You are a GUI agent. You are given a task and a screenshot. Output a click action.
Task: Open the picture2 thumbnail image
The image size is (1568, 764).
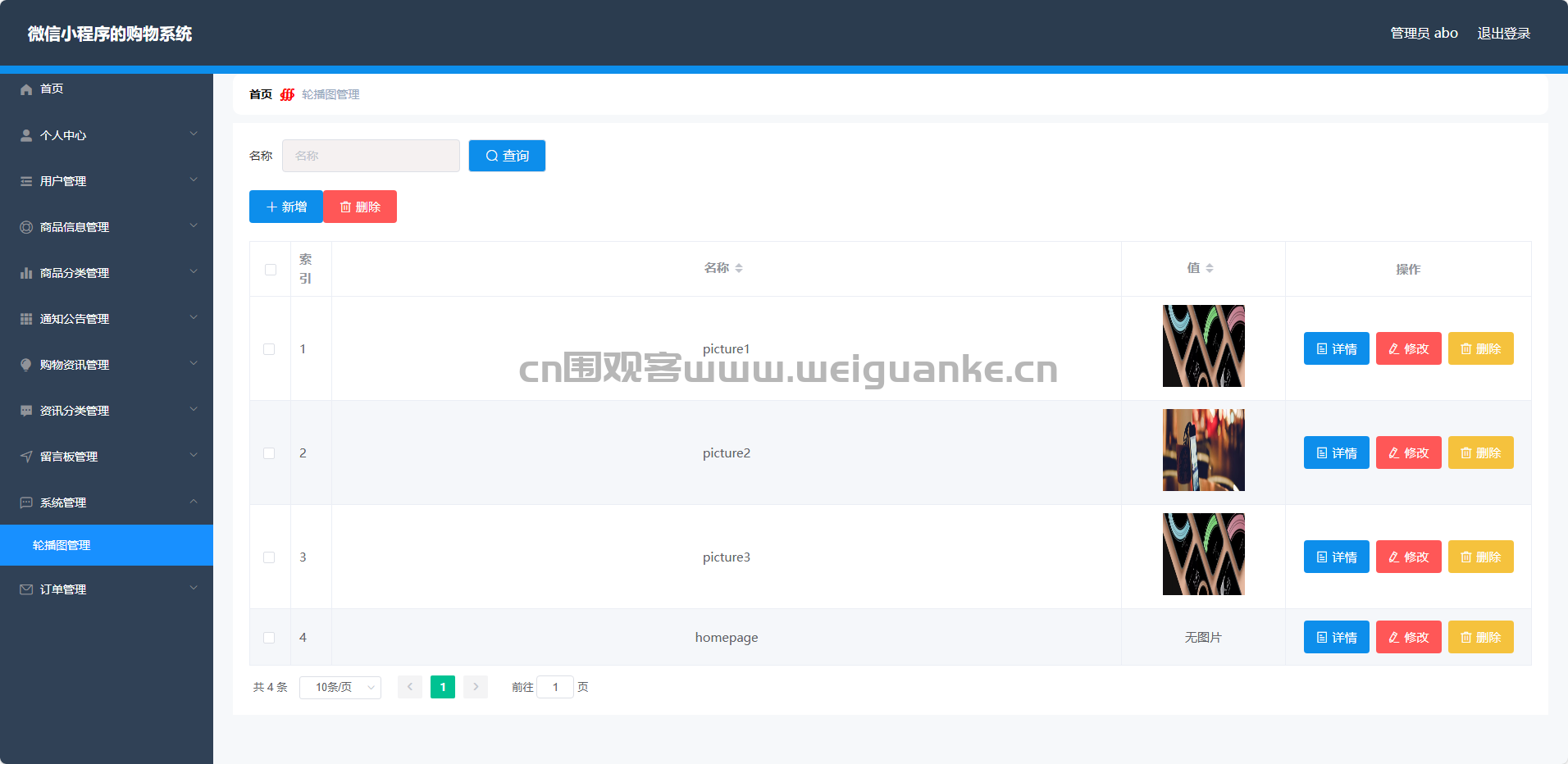click(x=1204, y=450)
